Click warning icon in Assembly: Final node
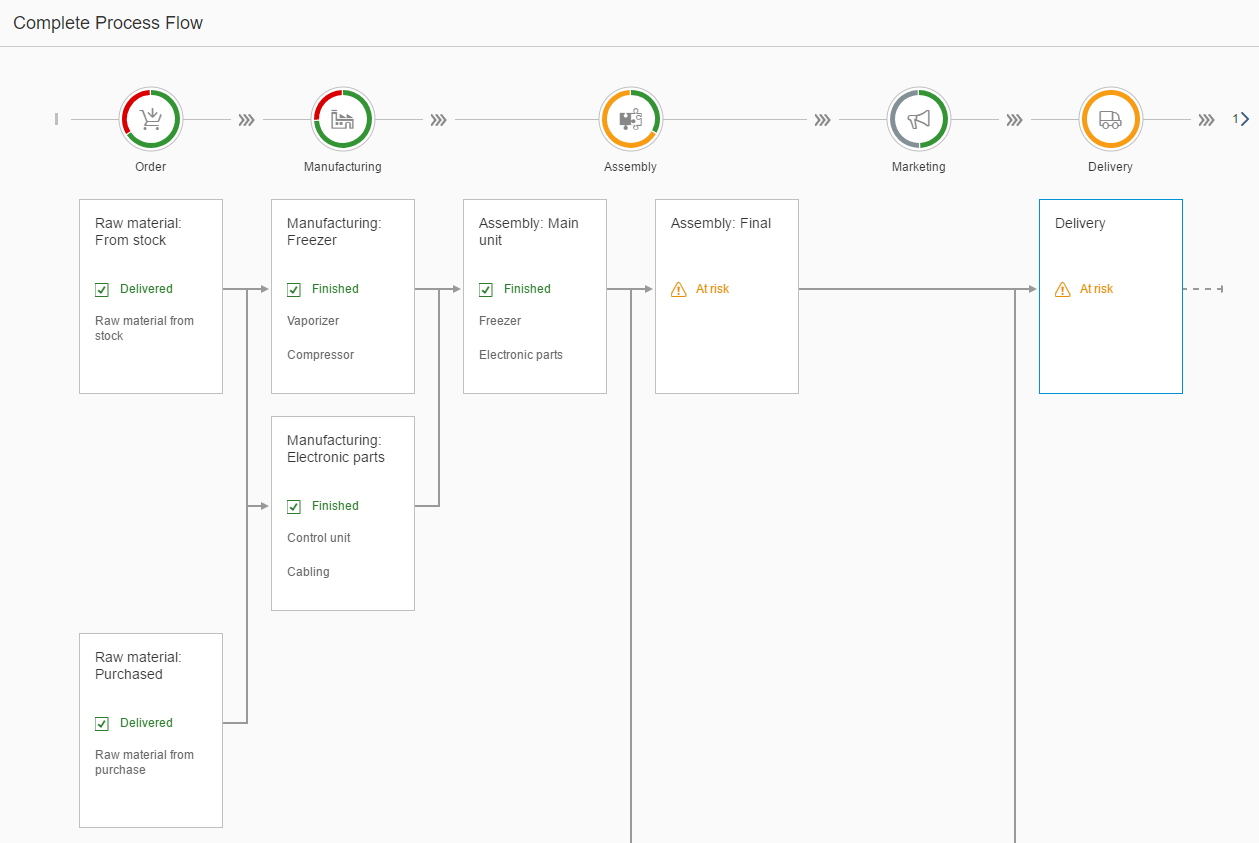 679,290
